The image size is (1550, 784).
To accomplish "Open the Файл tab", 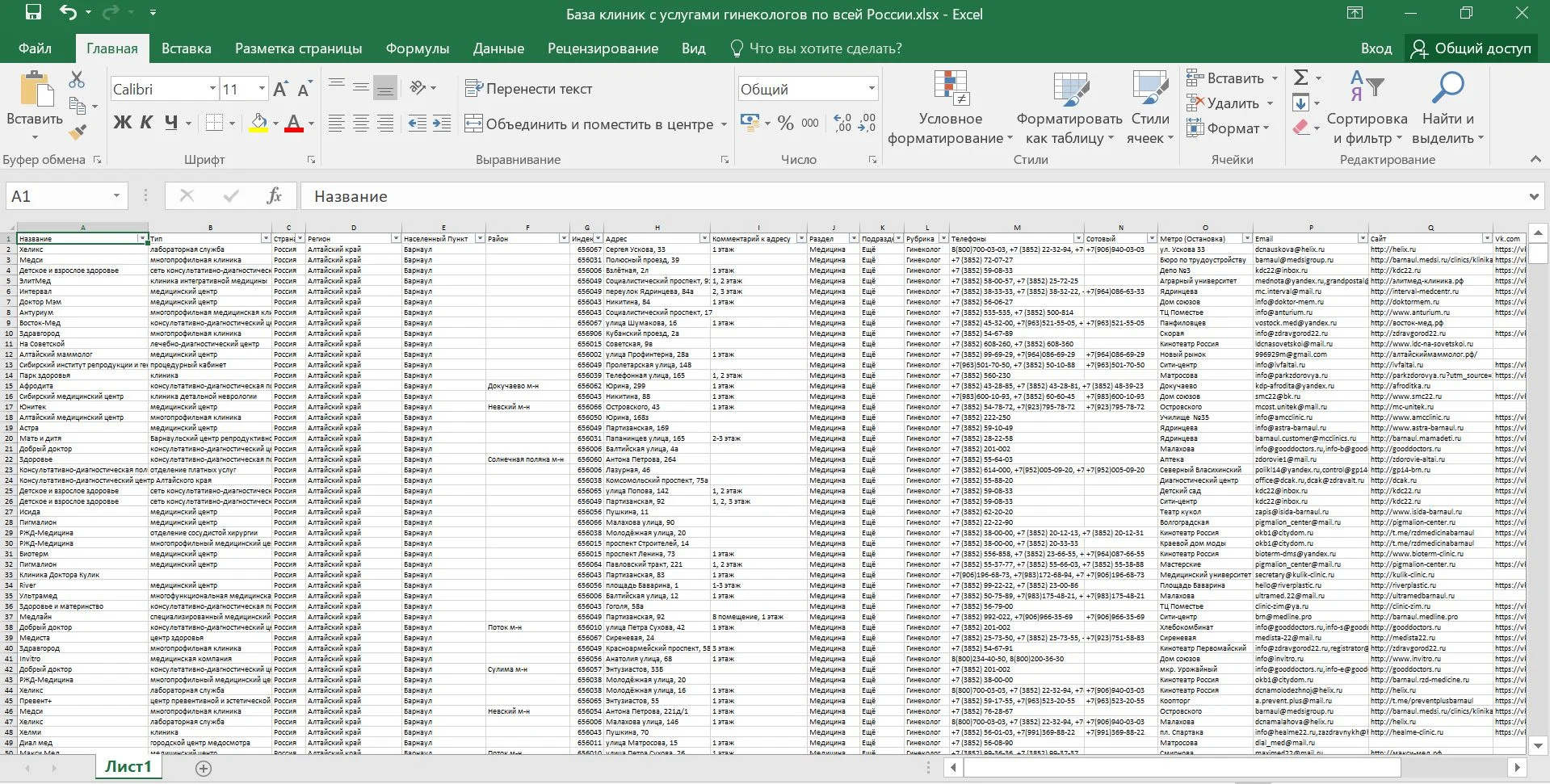I will click(35, 48).
